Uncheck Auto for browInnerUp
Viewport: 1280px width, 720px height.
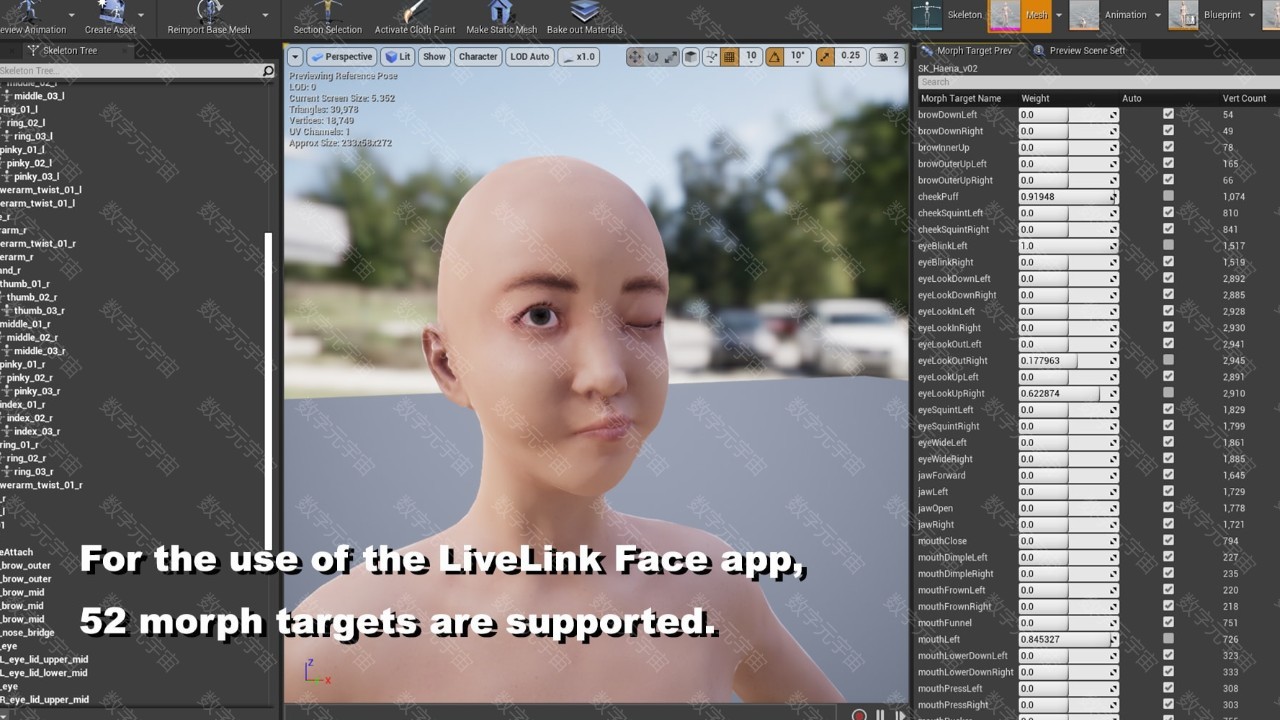(x=1168, y=147)
